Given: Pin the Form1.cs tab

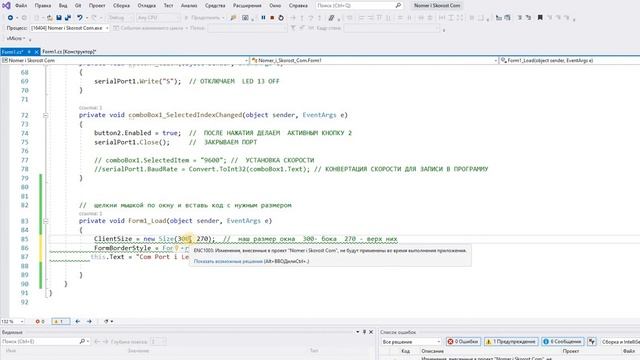Looking at the screenshot, I should (x=29, y=52).
